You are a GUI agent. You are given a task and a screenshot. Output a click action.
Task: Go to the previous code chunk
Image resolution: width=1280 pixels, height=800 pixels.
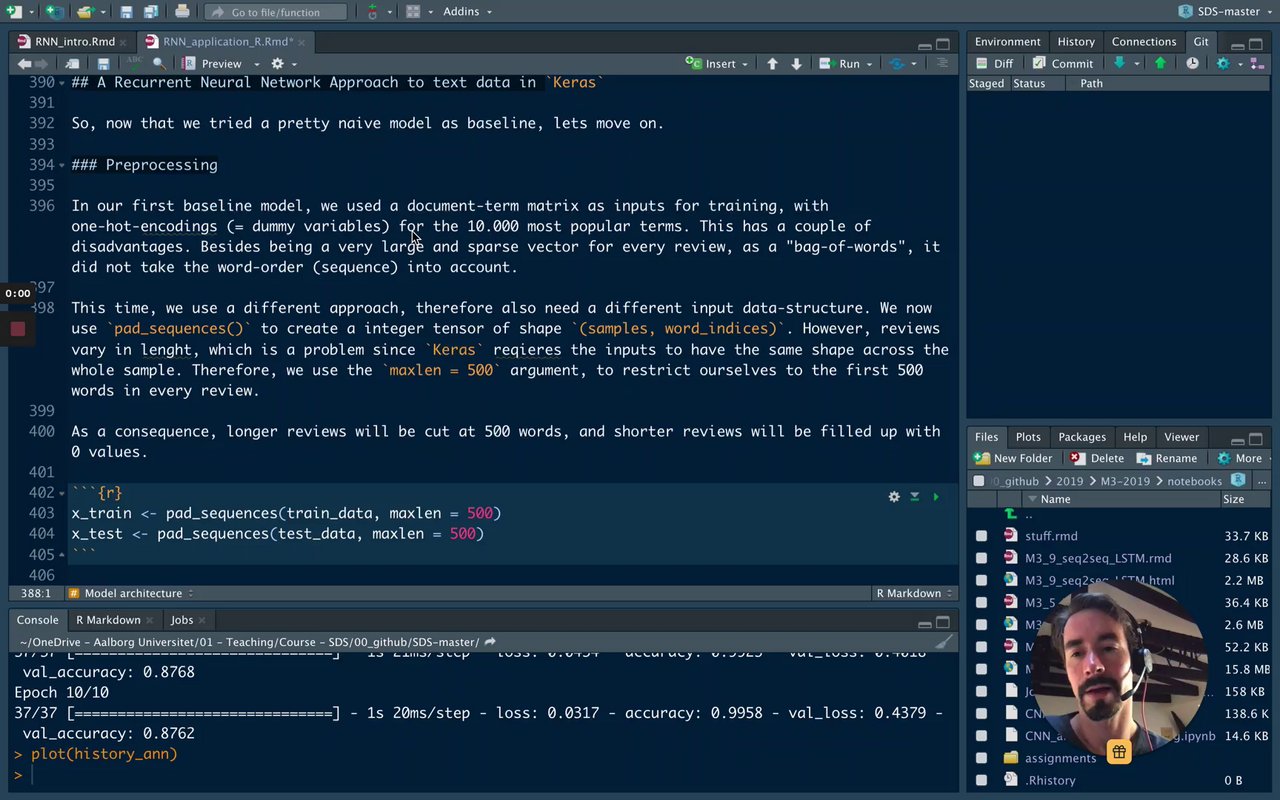pos(772,64)
